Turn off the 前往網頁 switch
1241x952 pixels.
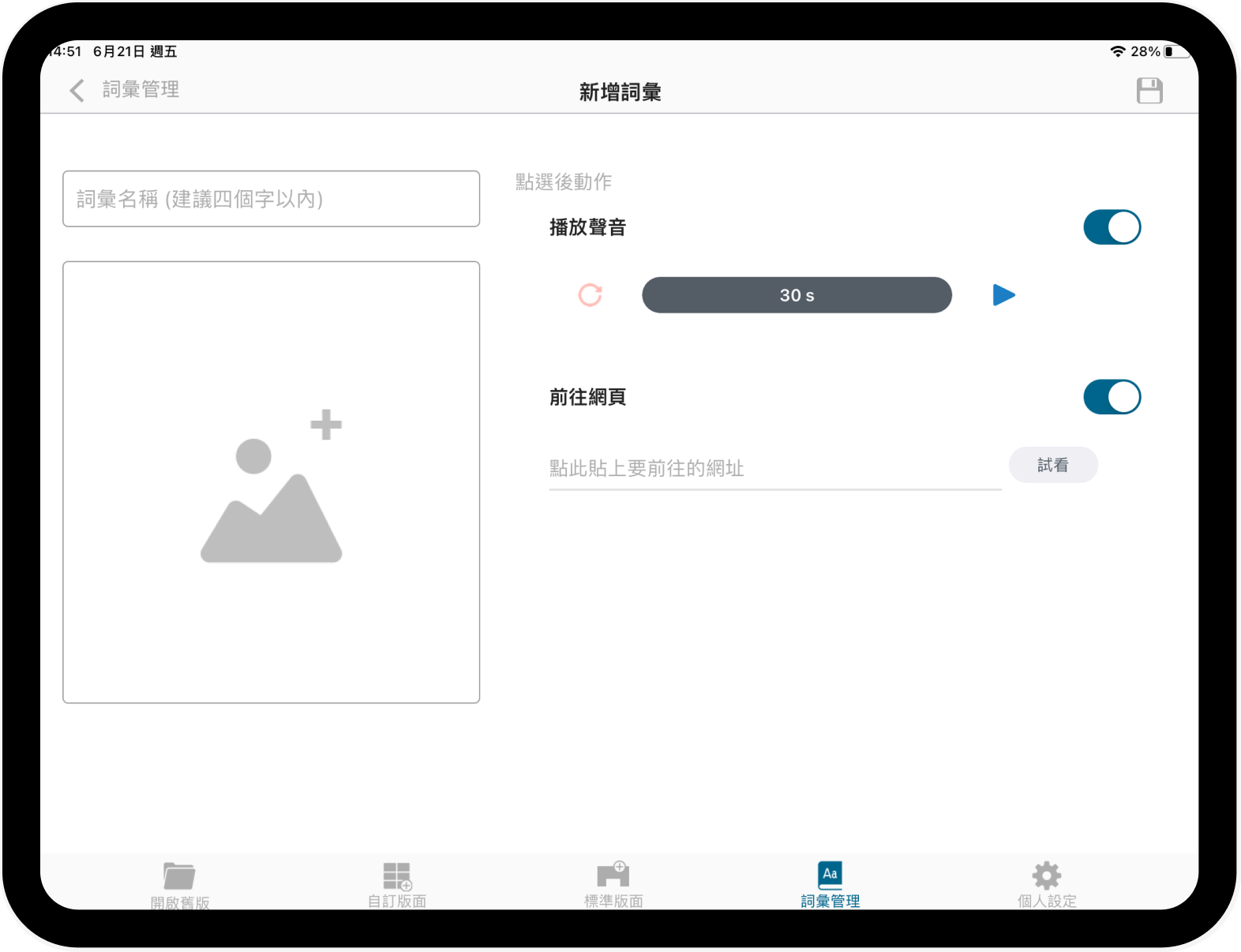[x=1112, y=397]
